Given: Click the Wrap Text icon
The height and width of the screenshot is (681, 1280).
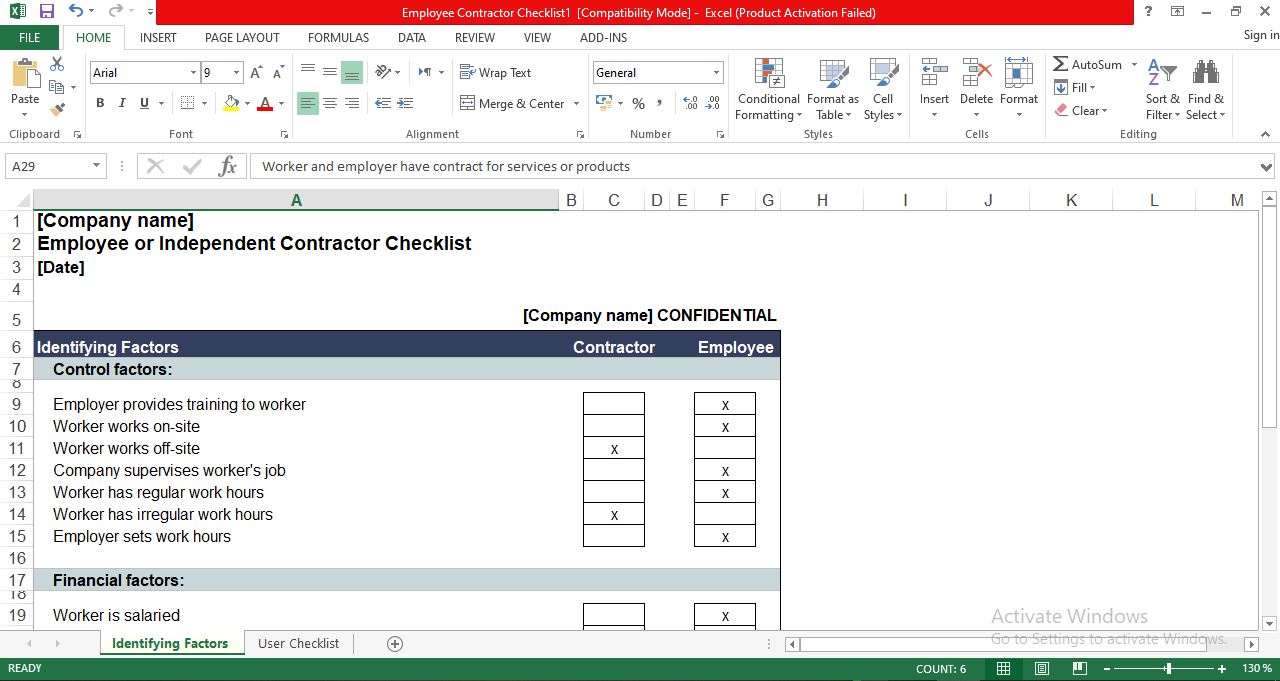Looking at the screenshot, I should 497,72.
